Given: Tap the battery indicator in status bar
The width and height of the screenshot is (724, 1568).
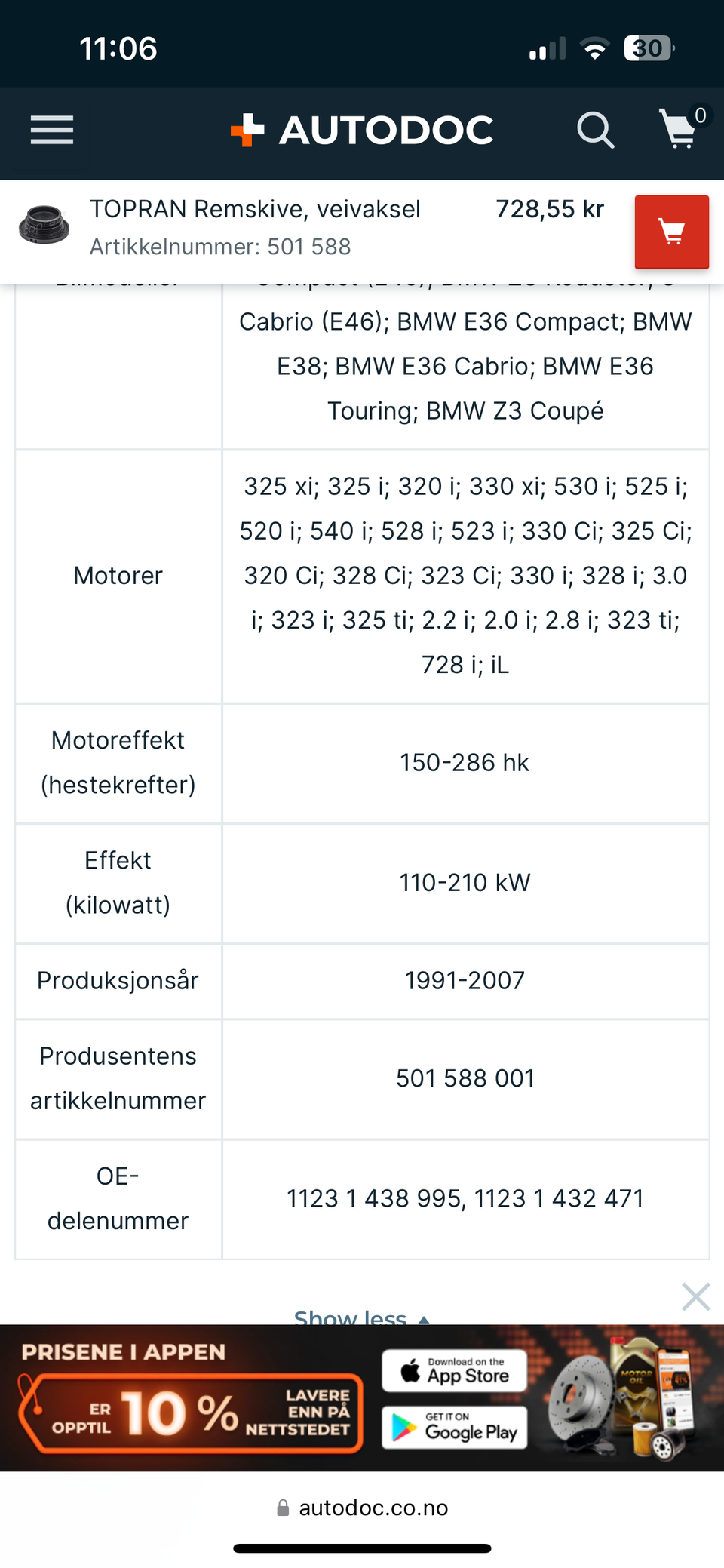Looking at the screenshot, I should (x=649, y=49).
